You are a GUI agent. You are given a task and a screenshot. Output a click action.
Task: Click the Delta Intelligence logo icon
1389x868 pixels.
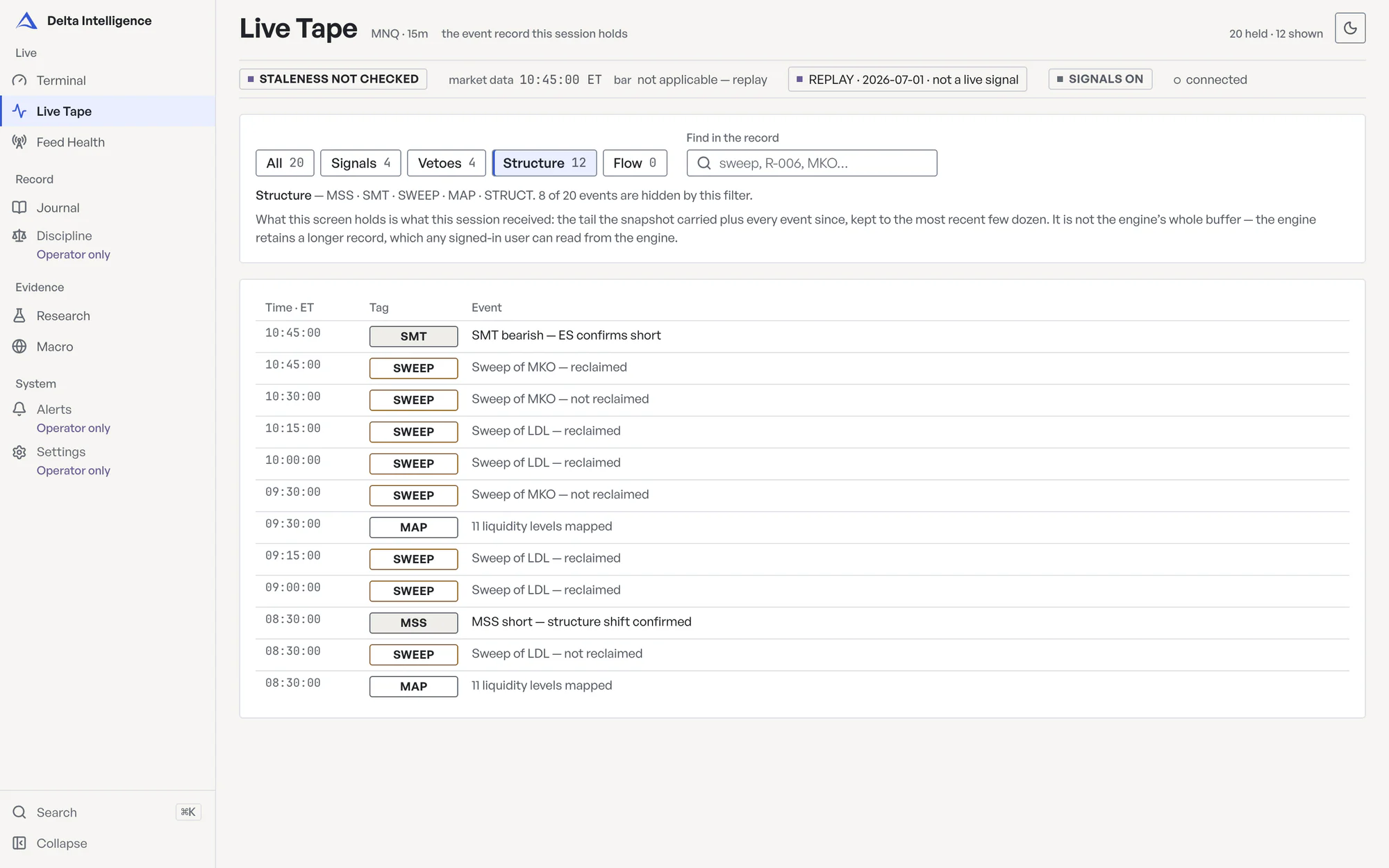pyautogui.click(x=26, y=21)
